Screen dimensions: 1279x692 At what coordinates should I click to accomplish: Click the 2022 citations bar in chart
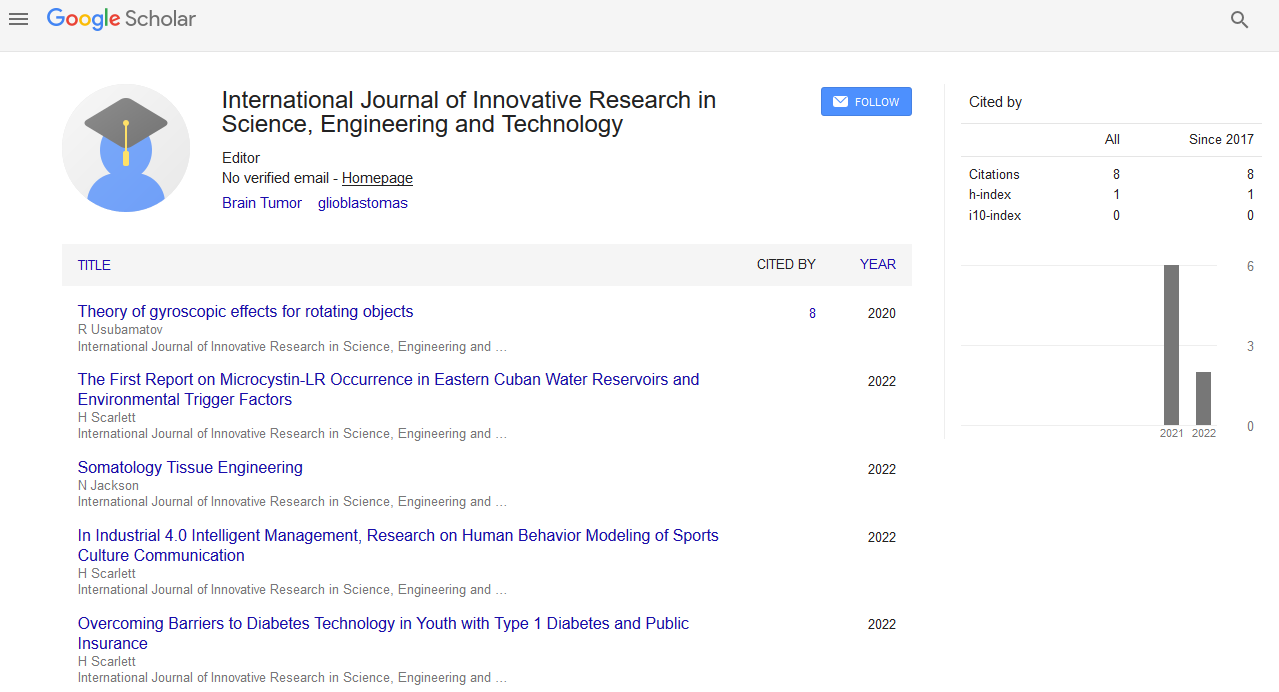[x=1203, y=398]
